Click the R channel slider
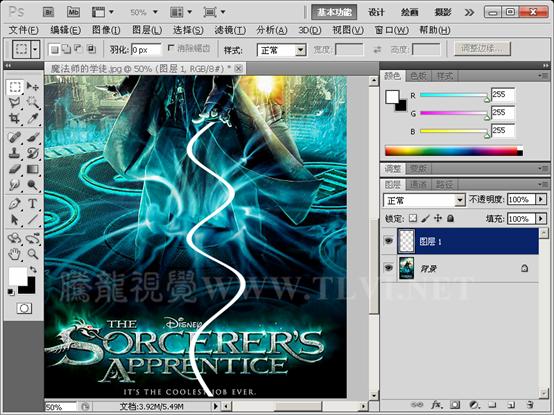The height and width of the screenshot is (415, 554). pyautogui.click(x=453, y=95)
